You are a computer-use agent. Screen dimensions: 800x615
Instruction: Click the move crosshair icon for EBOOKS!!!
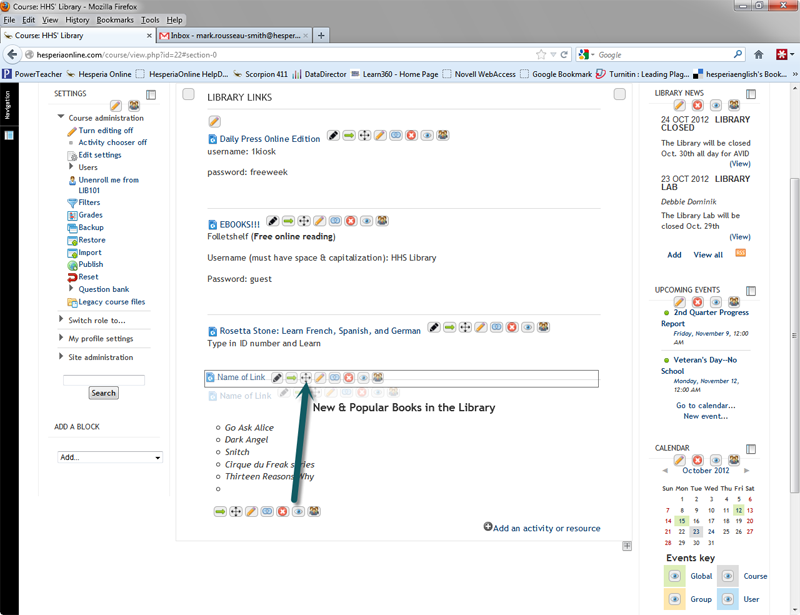coord(304,221)
